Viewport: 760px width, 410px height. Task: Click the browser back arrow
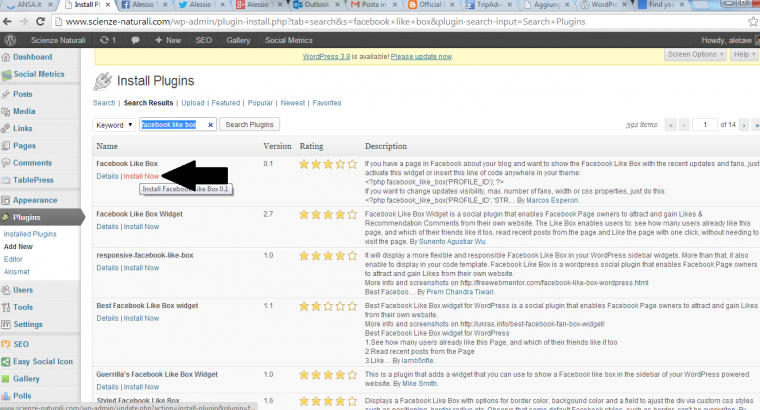point(7,22)
